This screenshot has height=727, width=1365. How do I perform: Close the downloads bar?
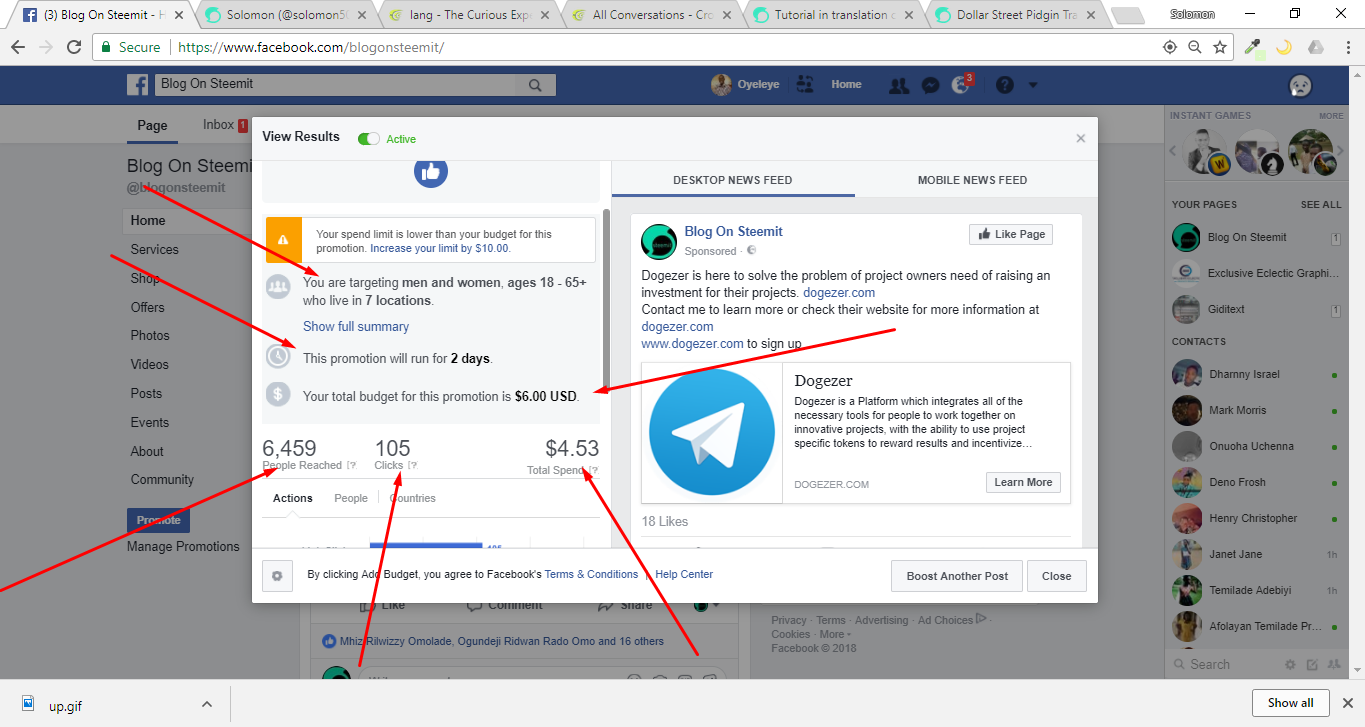(1346, 703)
